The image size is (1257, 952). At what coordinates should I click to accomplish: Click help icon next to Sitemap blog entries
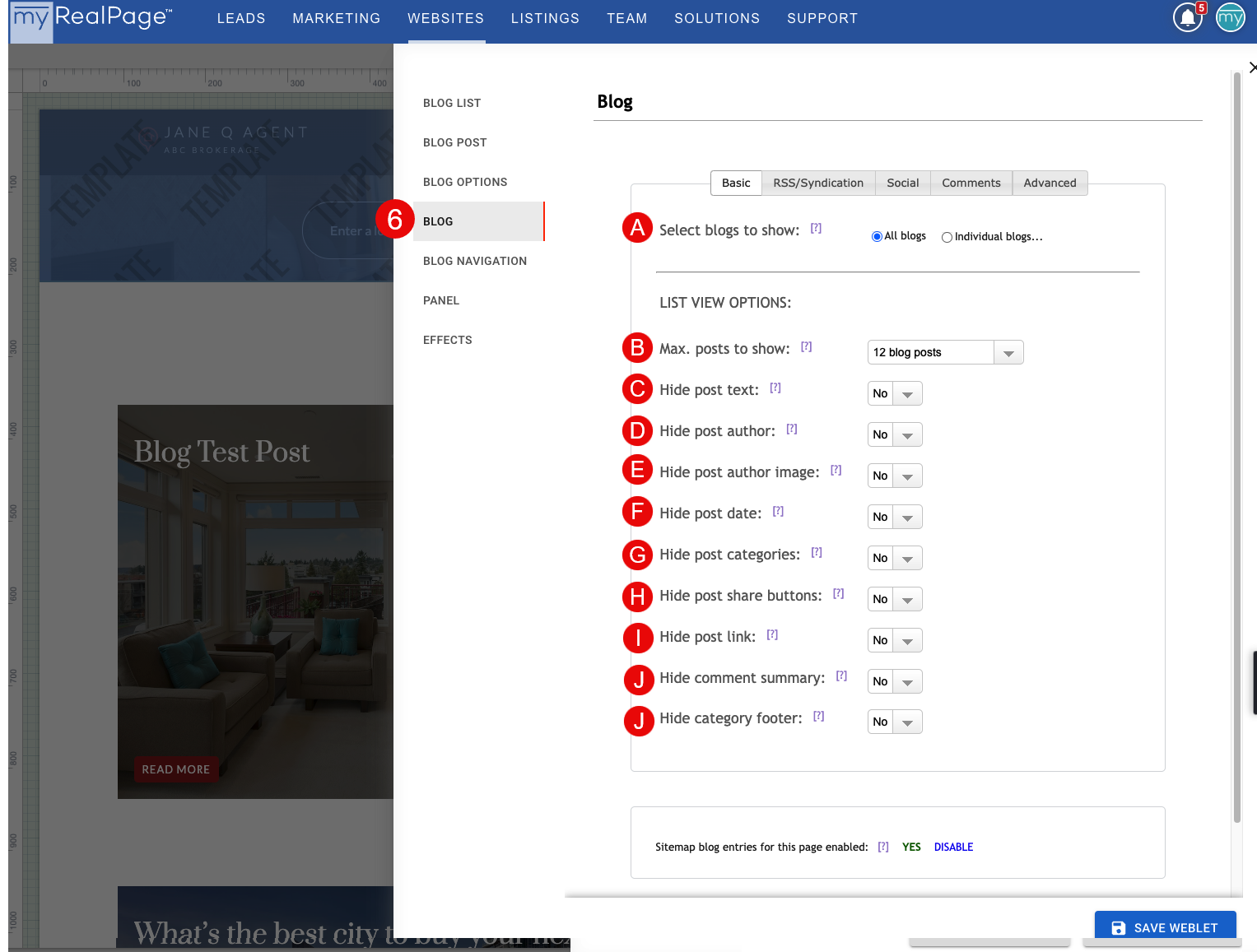pos(883,848)
